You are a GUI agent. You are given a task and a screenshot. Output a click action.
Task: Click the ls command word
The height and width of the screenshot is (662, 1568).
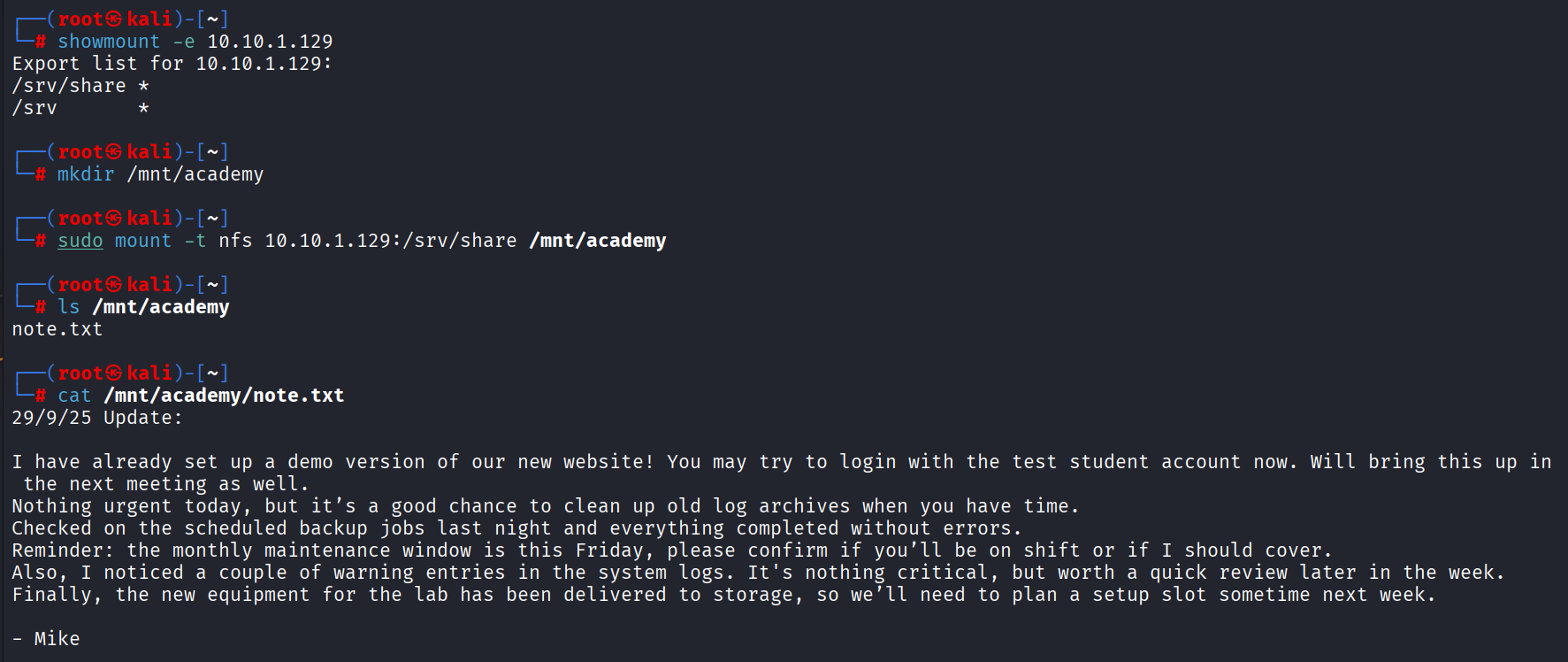(x=69, y=307)
